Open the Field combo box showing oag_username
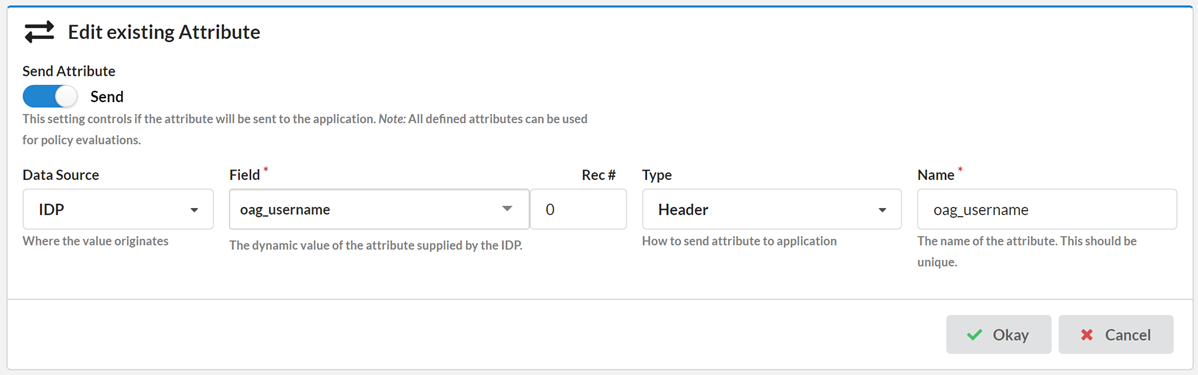This screenshot has height=375, width=1198. point(379,209)
